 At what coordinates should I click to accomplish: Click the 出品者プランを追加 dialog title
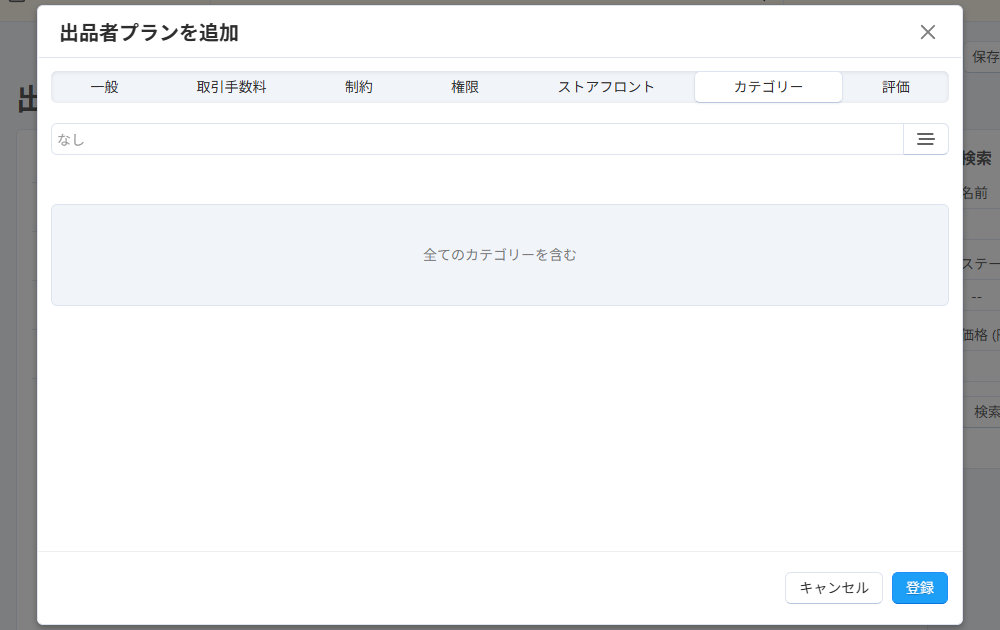click(149, 33)
